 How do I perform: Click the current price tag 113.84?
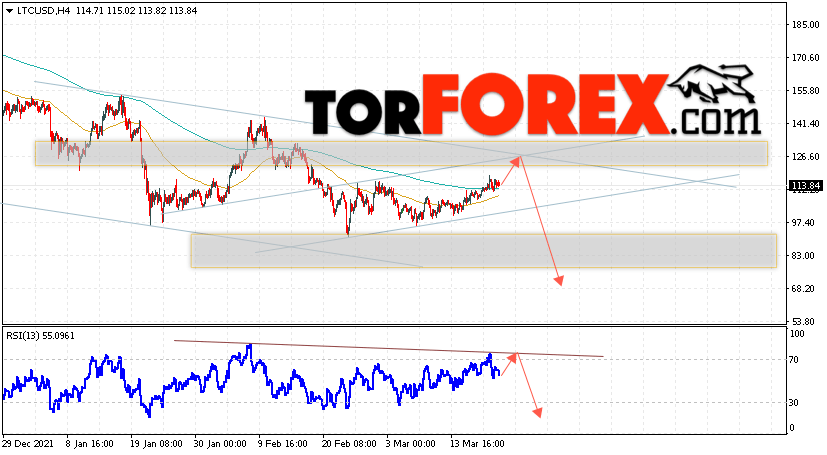805,186
